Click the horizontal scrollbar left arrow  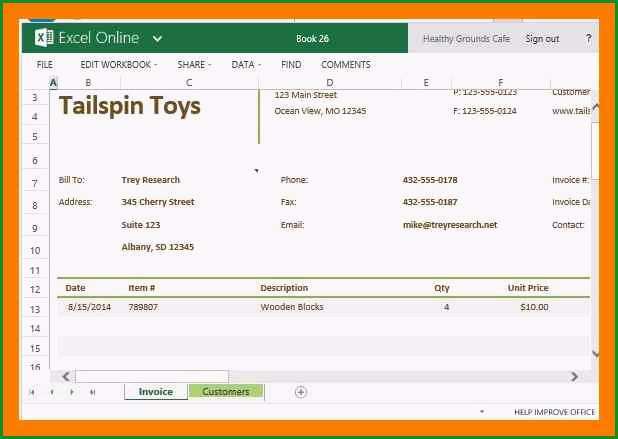(x=66, y=377)
